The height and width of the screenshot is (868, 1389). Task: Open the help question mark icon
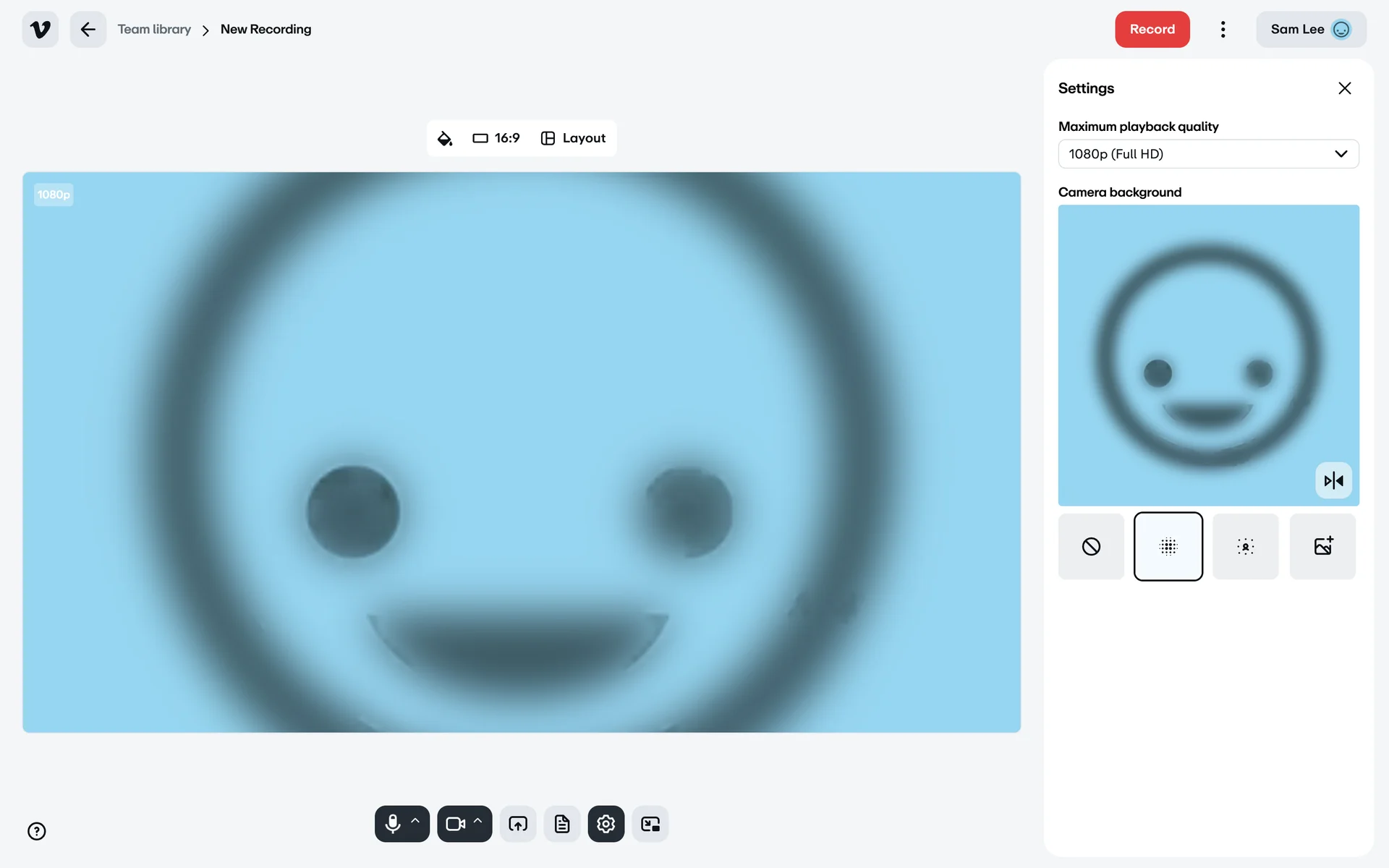(37, 831)
